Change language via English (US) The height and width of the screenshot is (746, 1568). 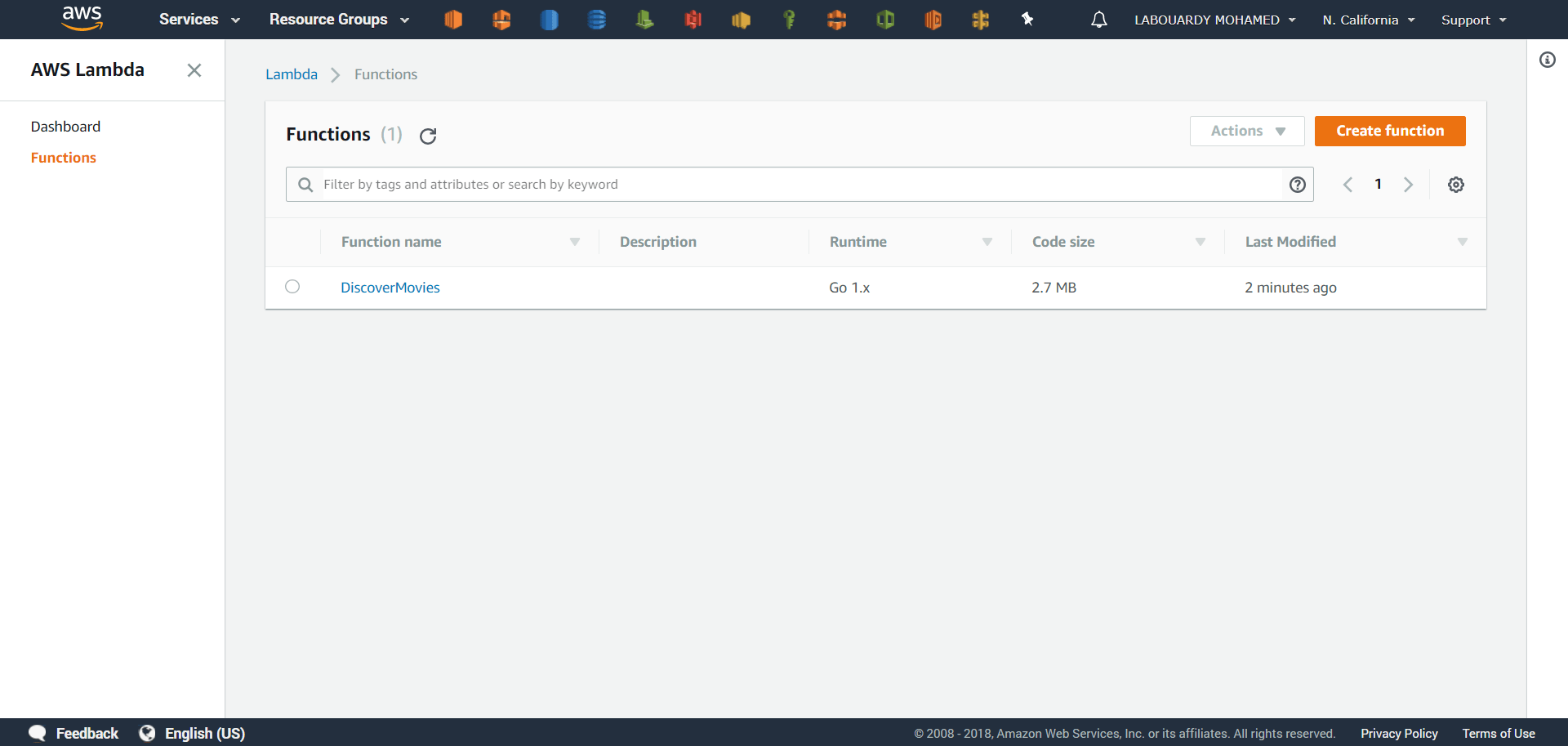point(205,733)
